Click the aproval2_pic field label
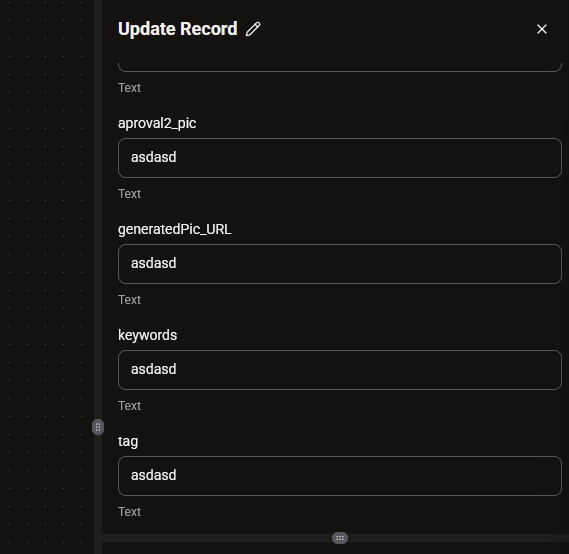The image size is (569, 554). pyautogui.click(x=157, y=123)
